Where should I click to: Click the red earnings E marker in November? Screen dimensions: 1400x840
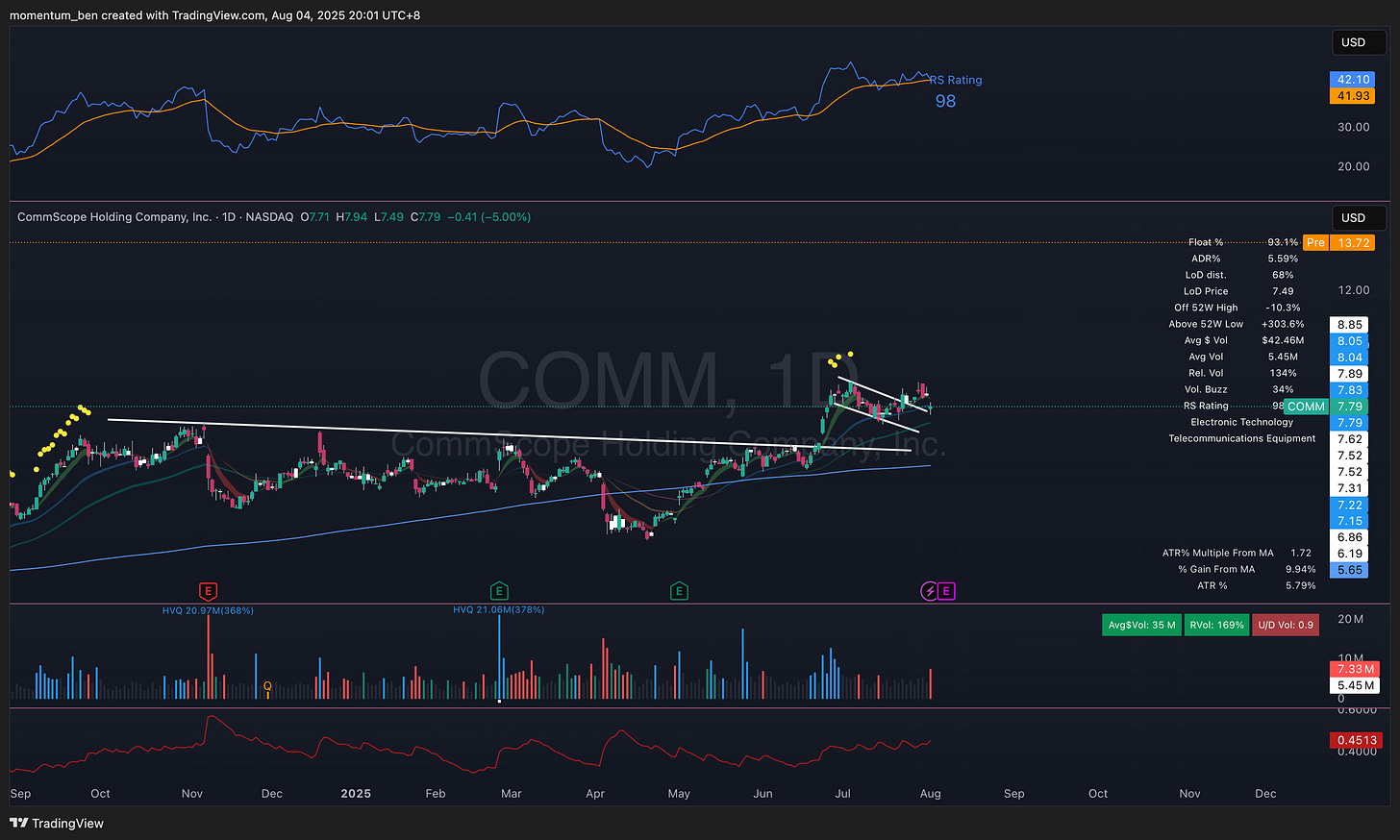207,591
